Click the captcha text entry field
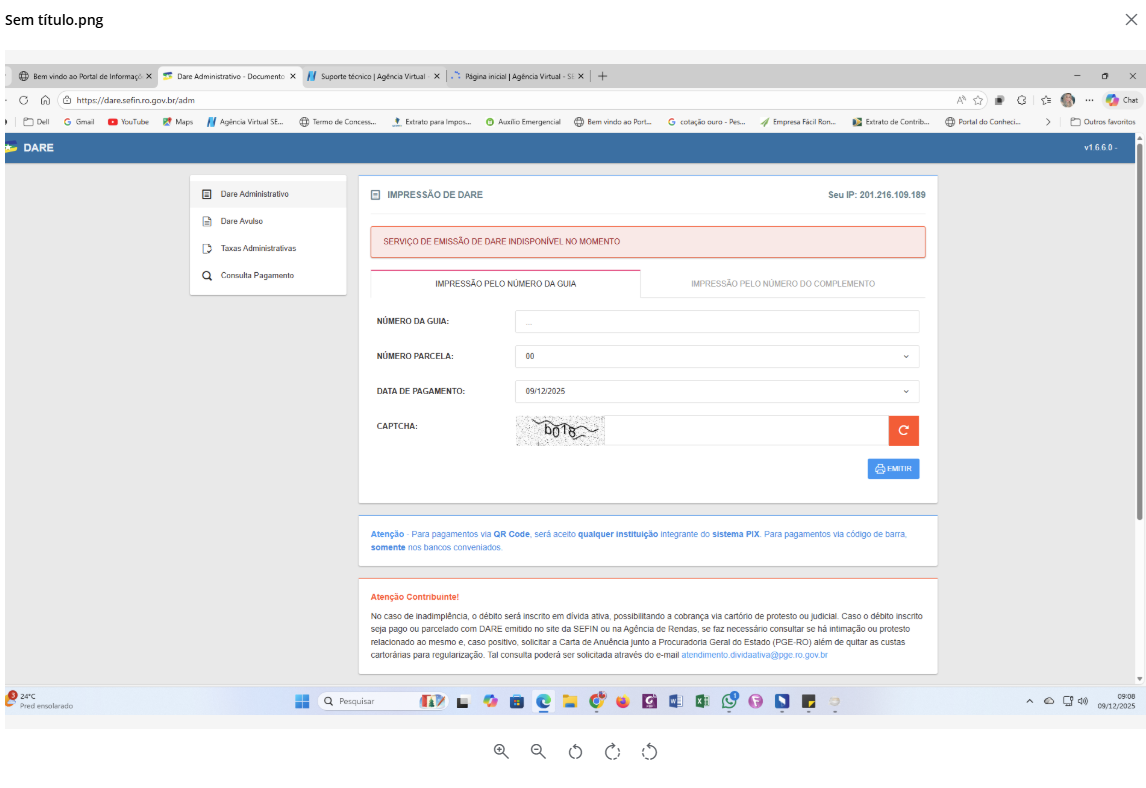The height and width of the screenshot is (788, 1146). point(746,431)
